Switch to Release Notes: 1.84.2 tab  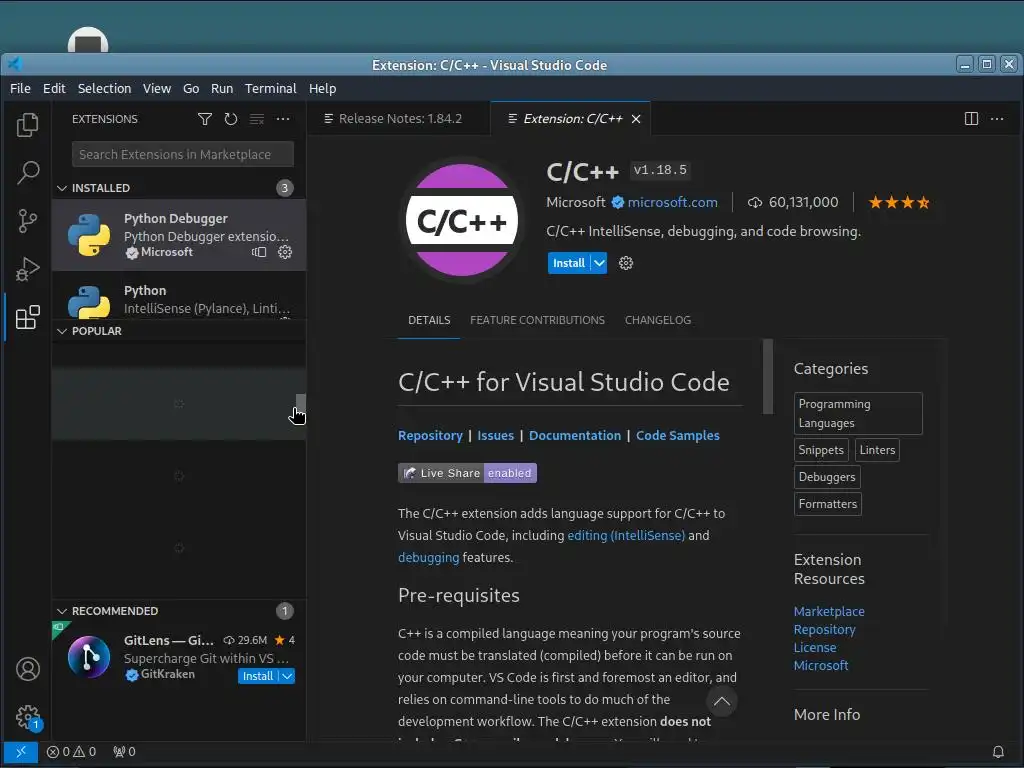(398, 119)
